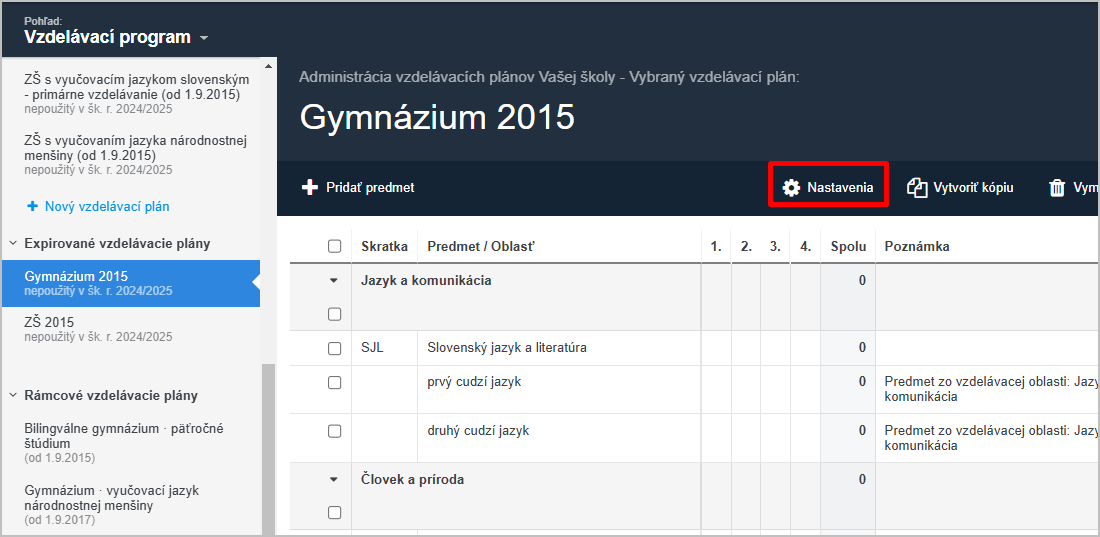Click plus icon beside Nový vzdelávací plán
This screenshot has width=1100, height=537.
pyautogui.click(x=32, y=206)
